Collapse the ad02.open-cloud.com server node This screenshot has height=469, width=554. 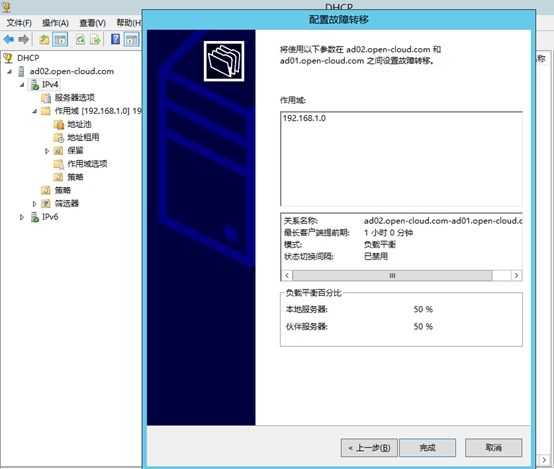[x=10, y=72]
